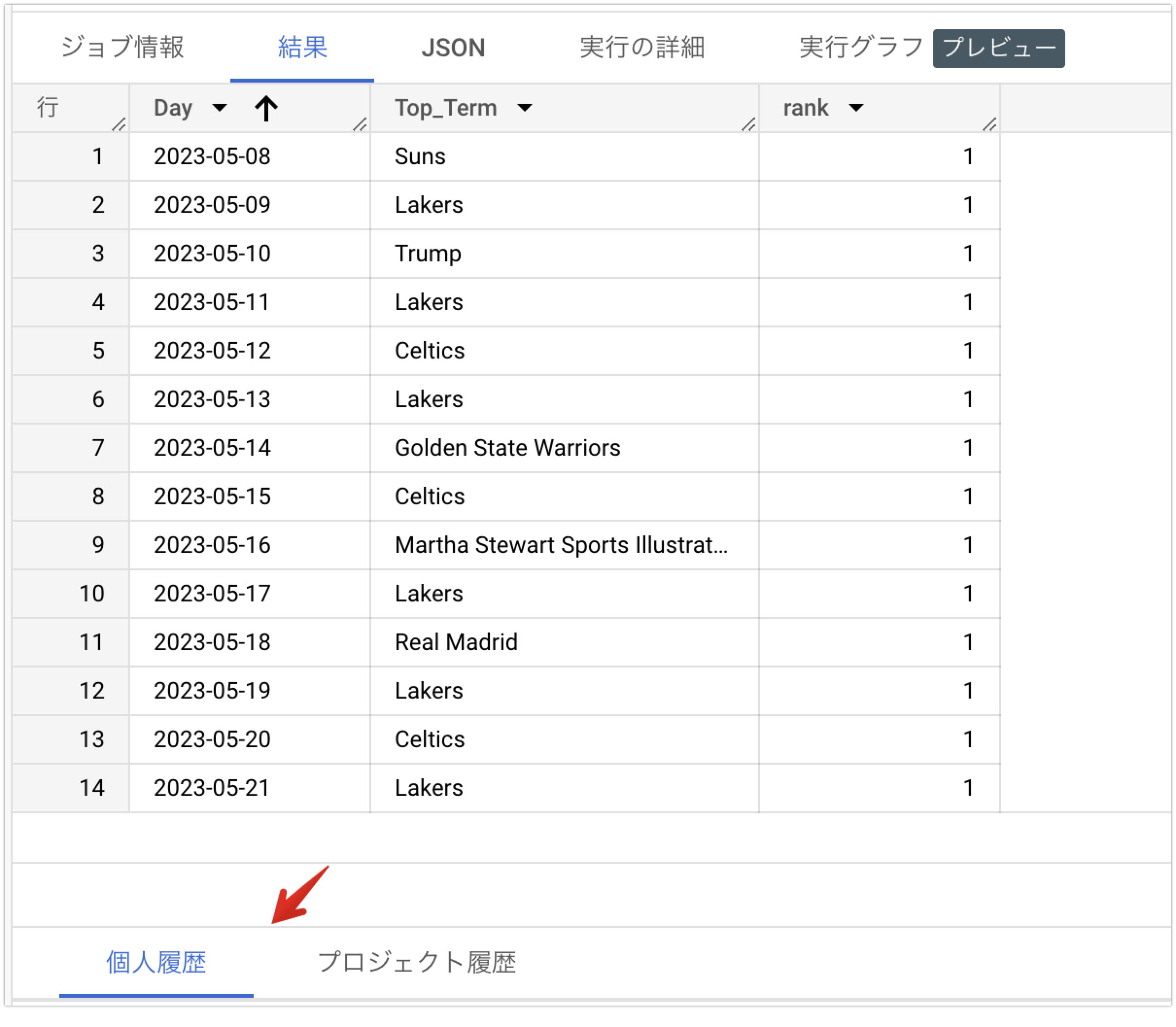Switch to the 実行の詳細 tab
Viewport: 1176px width, 1027px height.
point(641,48)
